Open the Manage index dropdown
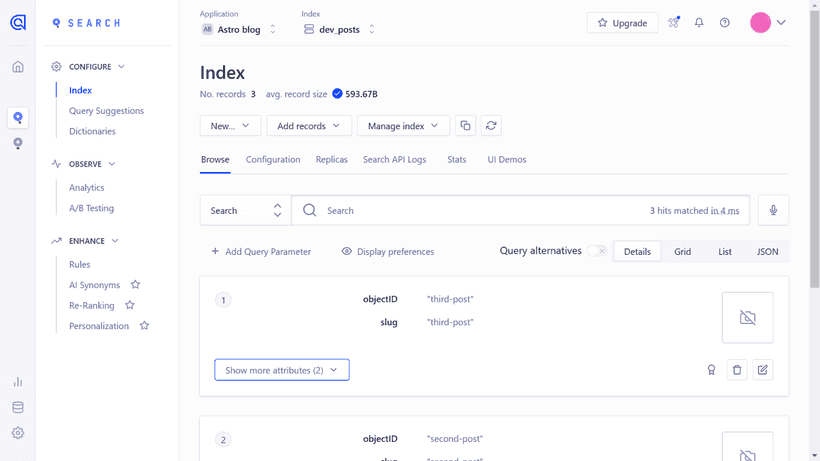820x461 pixels. click(403, 125)
